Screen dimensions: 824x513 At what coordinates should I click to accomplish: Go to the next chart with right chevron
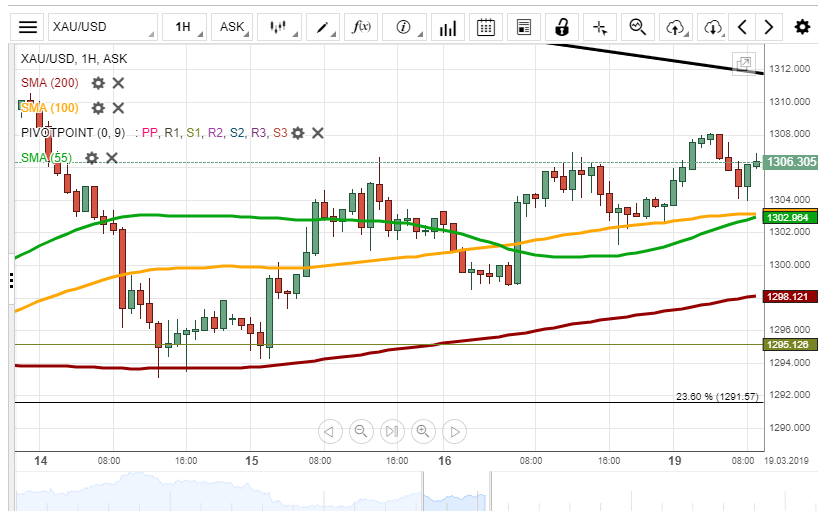(x=769, y=27)
